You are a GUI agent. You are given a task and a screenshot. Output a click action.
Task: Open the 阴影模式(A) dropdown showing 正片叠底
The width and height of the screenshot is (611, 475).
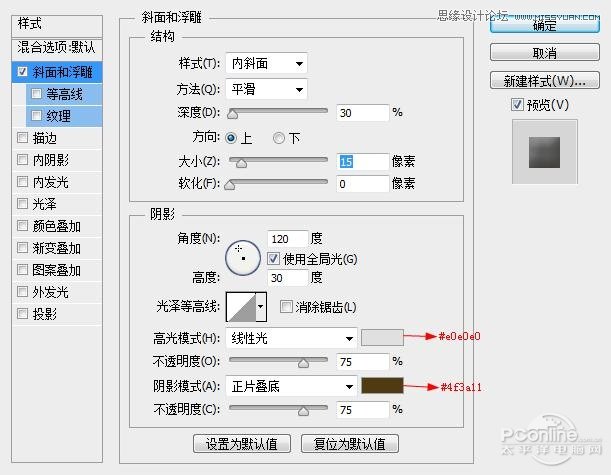[291, 386]
